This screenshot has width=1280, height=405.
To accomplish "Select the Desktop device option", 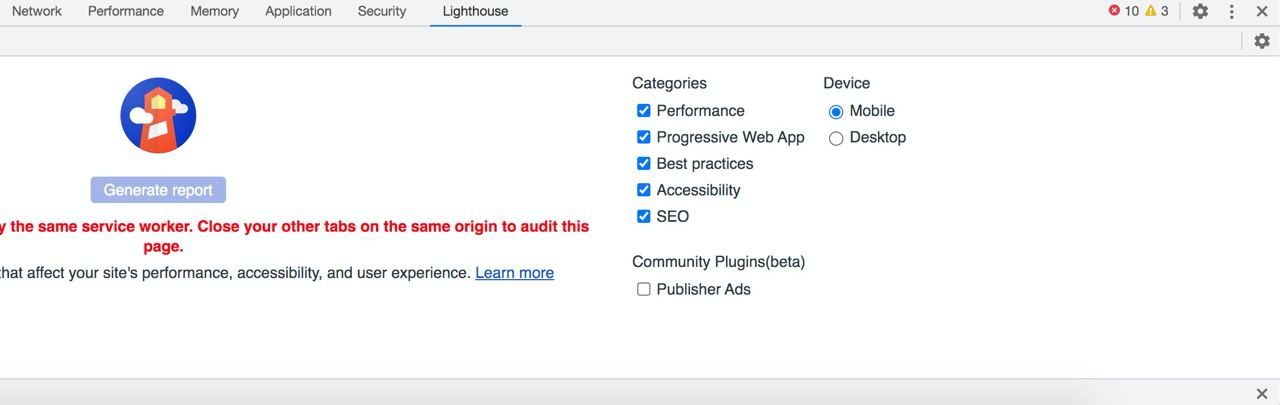I will pos(836,138).
